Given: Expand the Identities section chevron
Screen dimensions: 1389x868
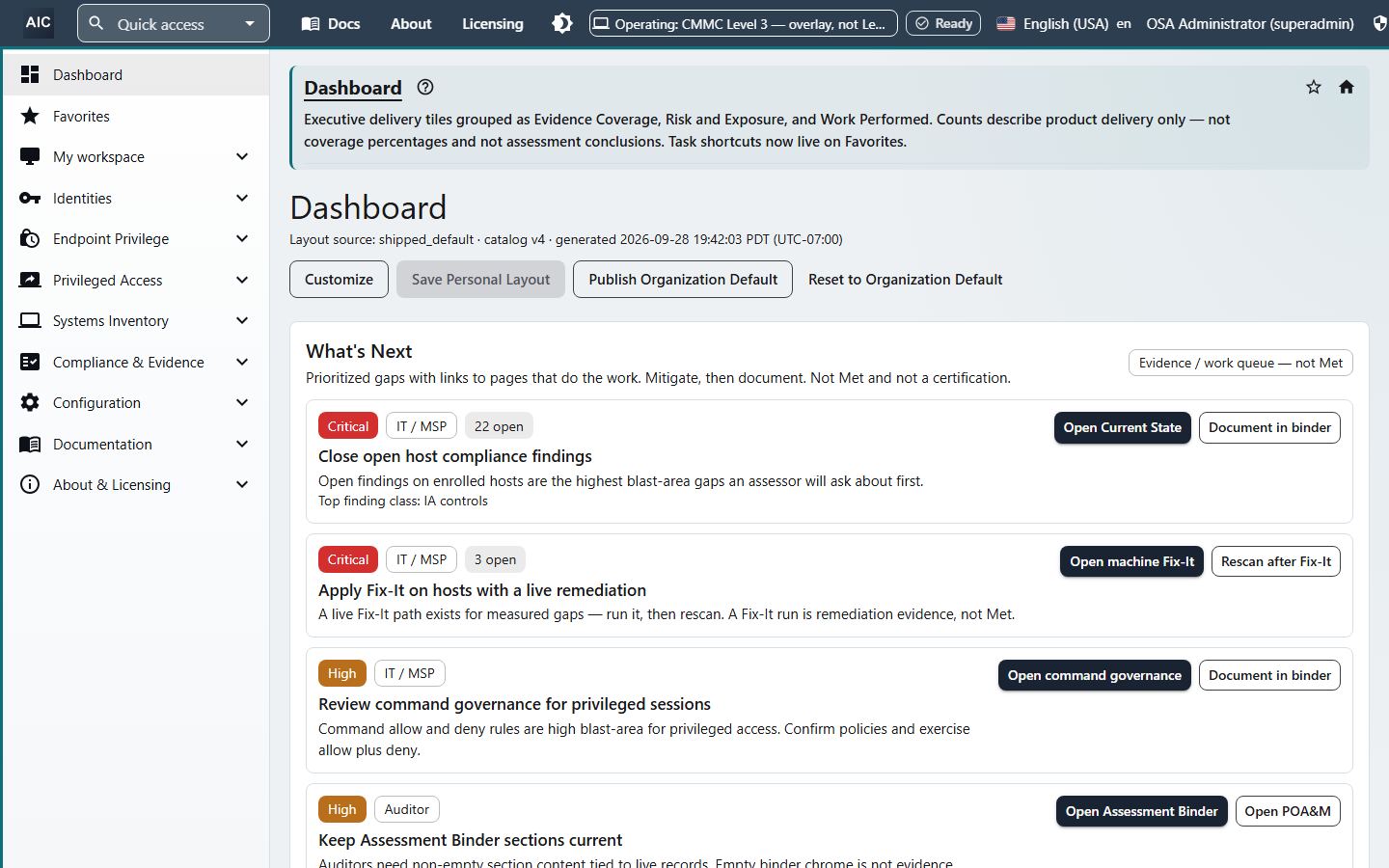Looking at the screenshot, I should 242,198.
